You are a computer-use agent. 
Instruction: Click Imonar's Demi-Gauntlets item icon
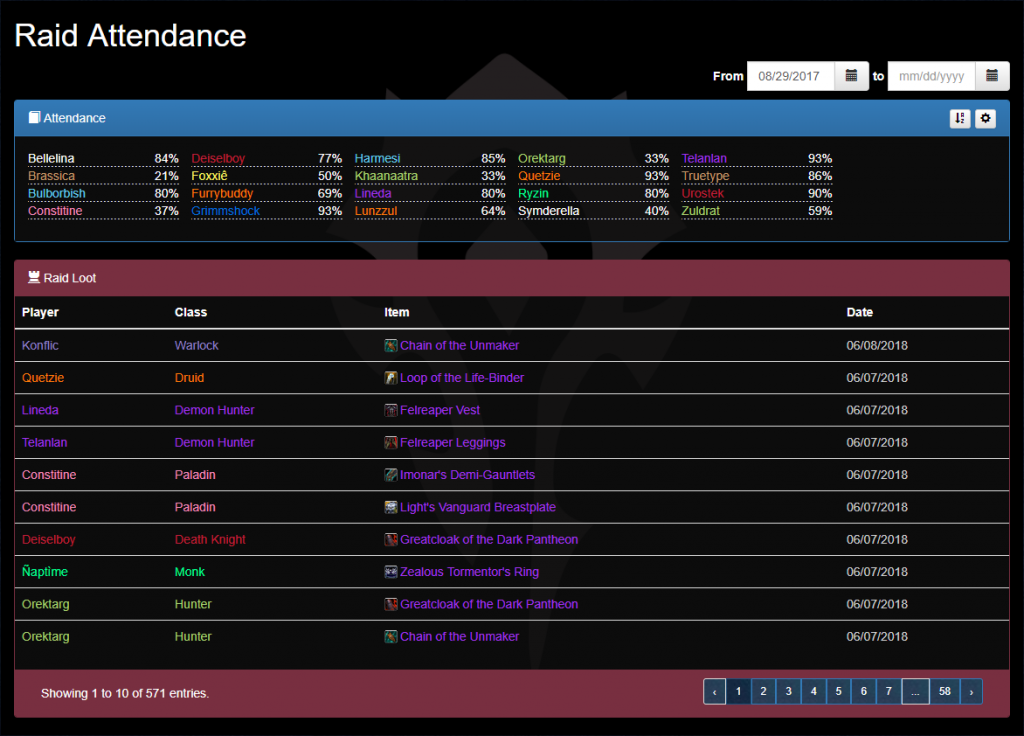[388, 474]
